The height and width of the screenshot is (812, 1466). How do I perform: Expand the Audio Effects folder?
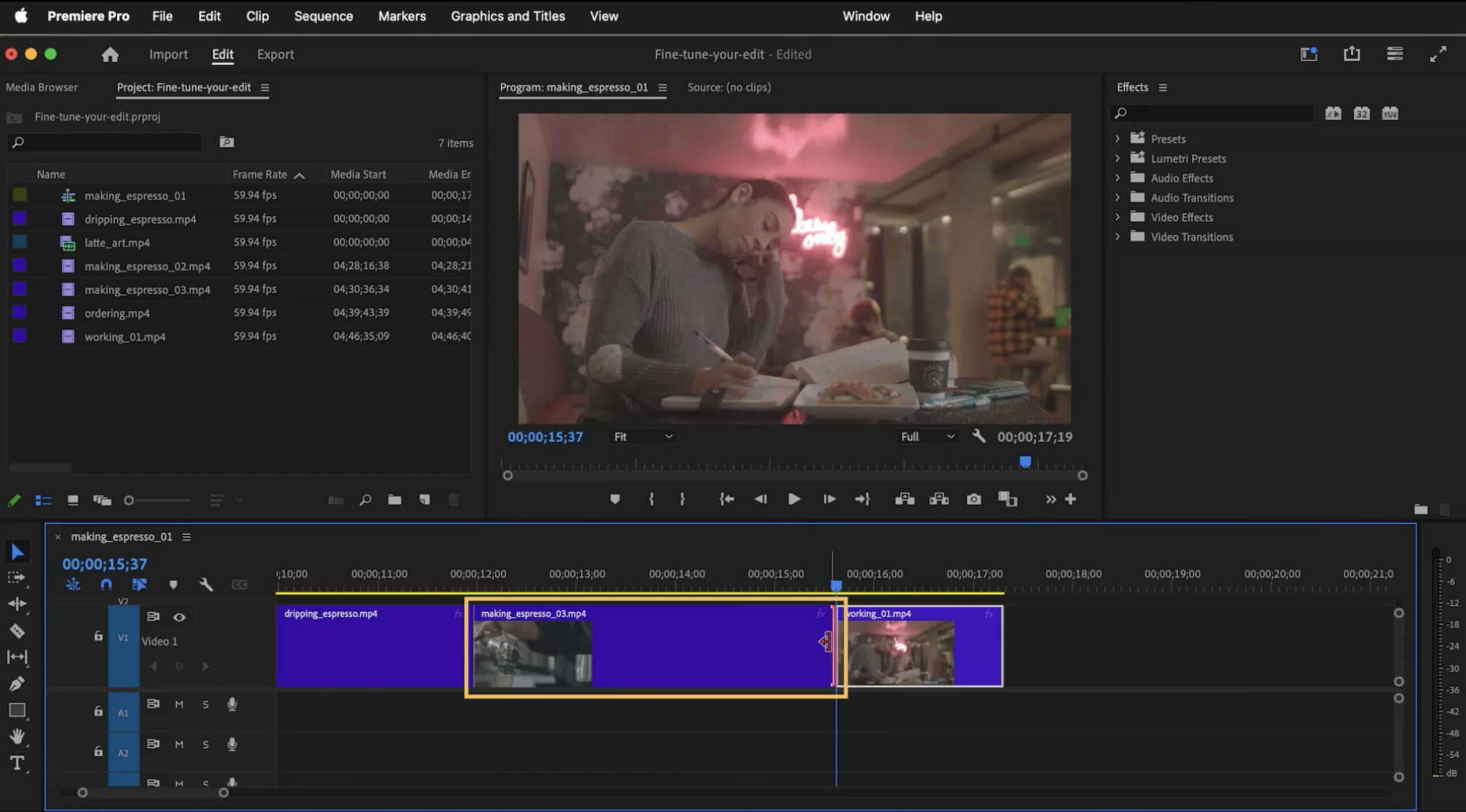click(x=1117, y=178)
